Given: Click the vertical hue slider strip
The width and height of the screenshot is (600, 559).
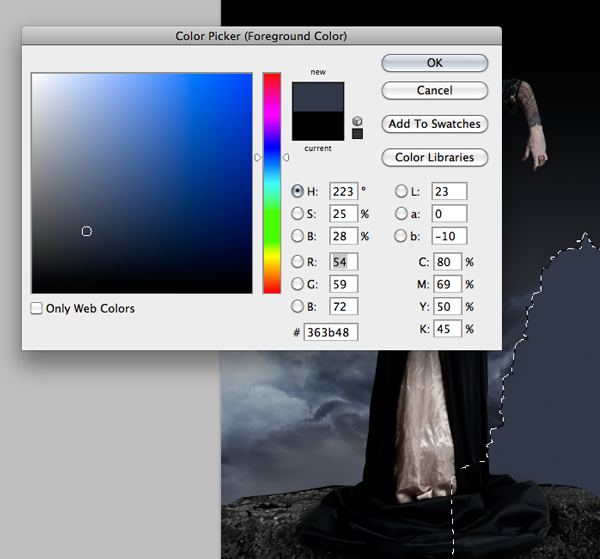Looking at the screenshot, I should 272,183.
